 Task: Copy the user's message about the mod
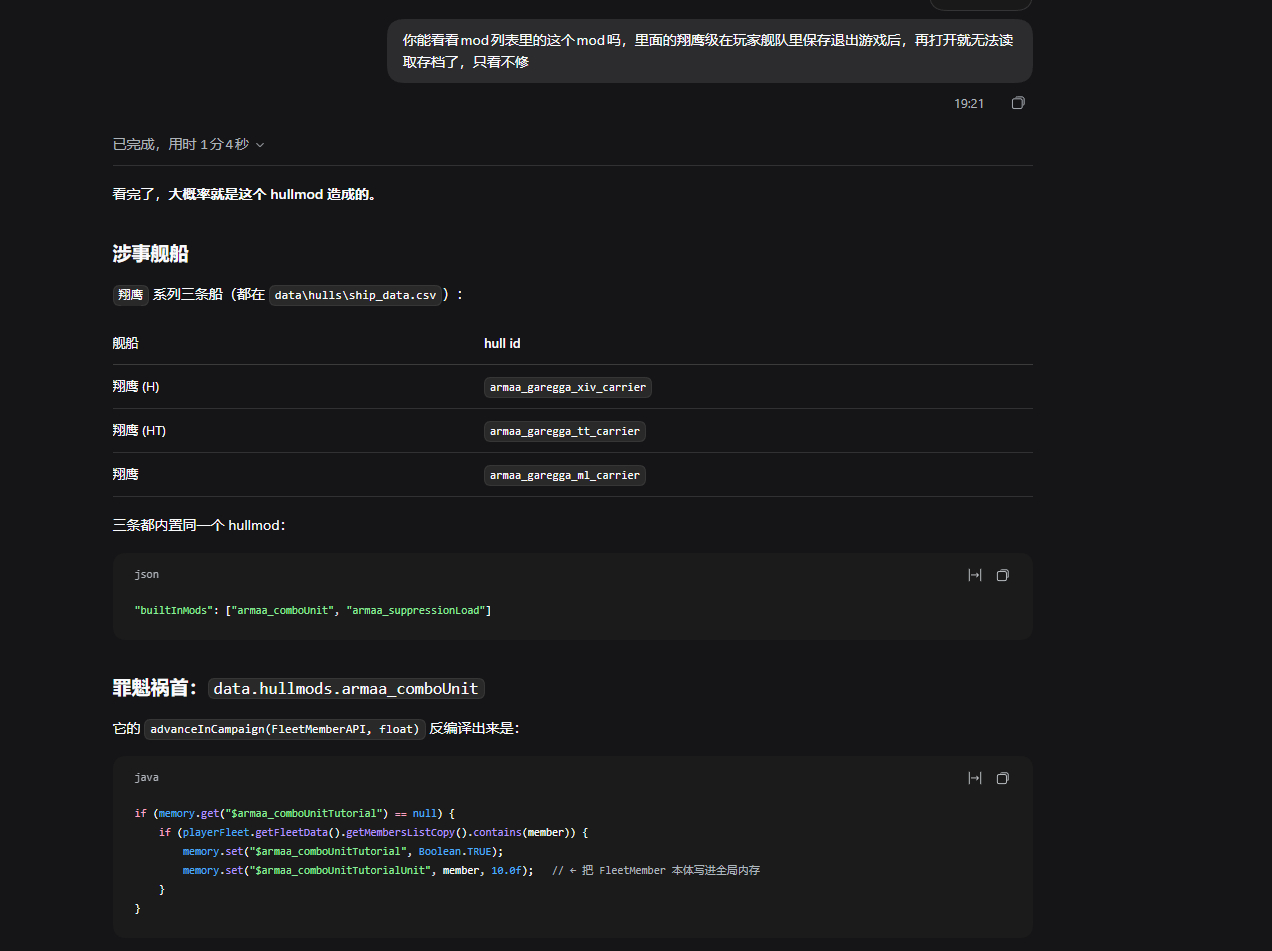pos(1018,103)
